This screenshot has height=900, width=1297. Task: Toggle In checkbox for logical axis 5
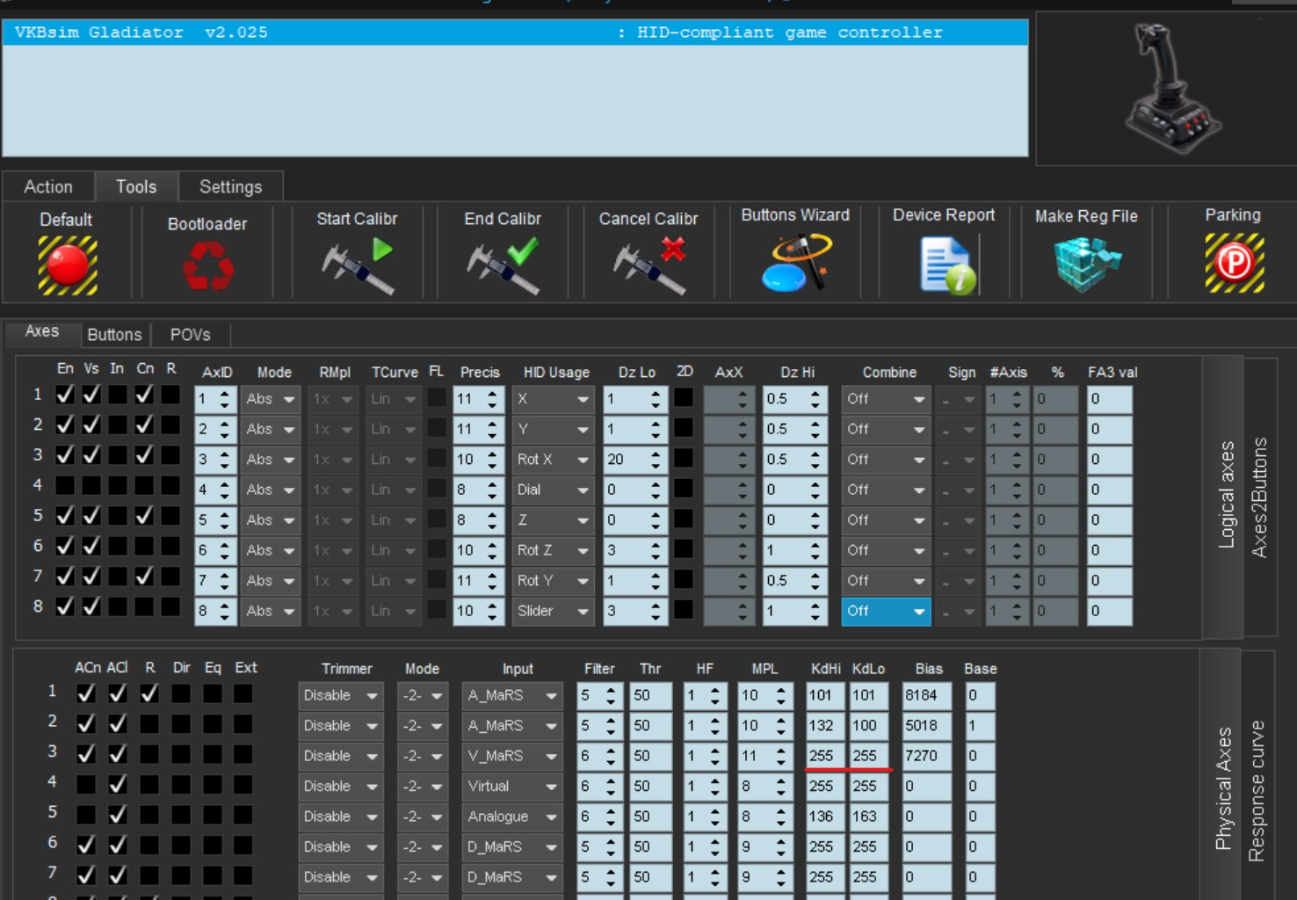pos(118,516)
